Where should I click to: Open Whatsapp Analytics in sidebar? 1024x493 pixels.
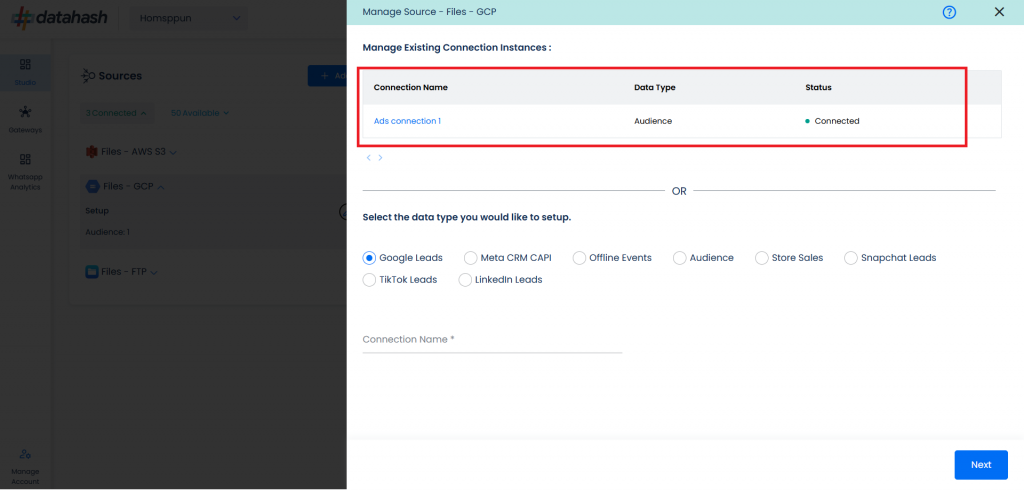click(x=25, y=173)
